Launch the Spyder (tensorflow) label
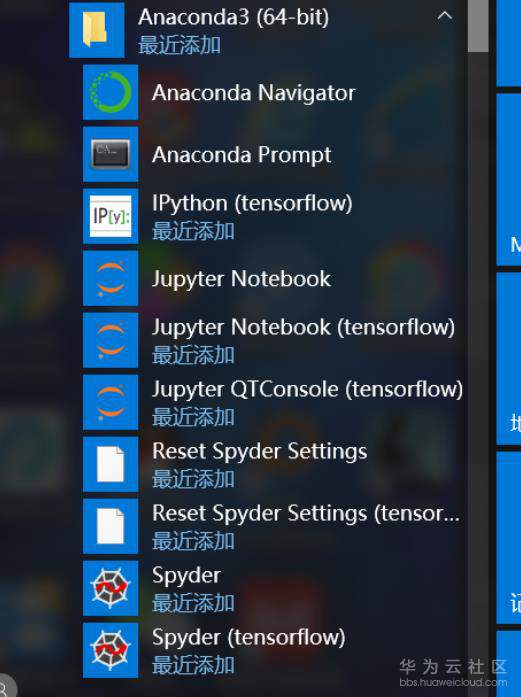The image size is (521, 697). click(248, 638)
